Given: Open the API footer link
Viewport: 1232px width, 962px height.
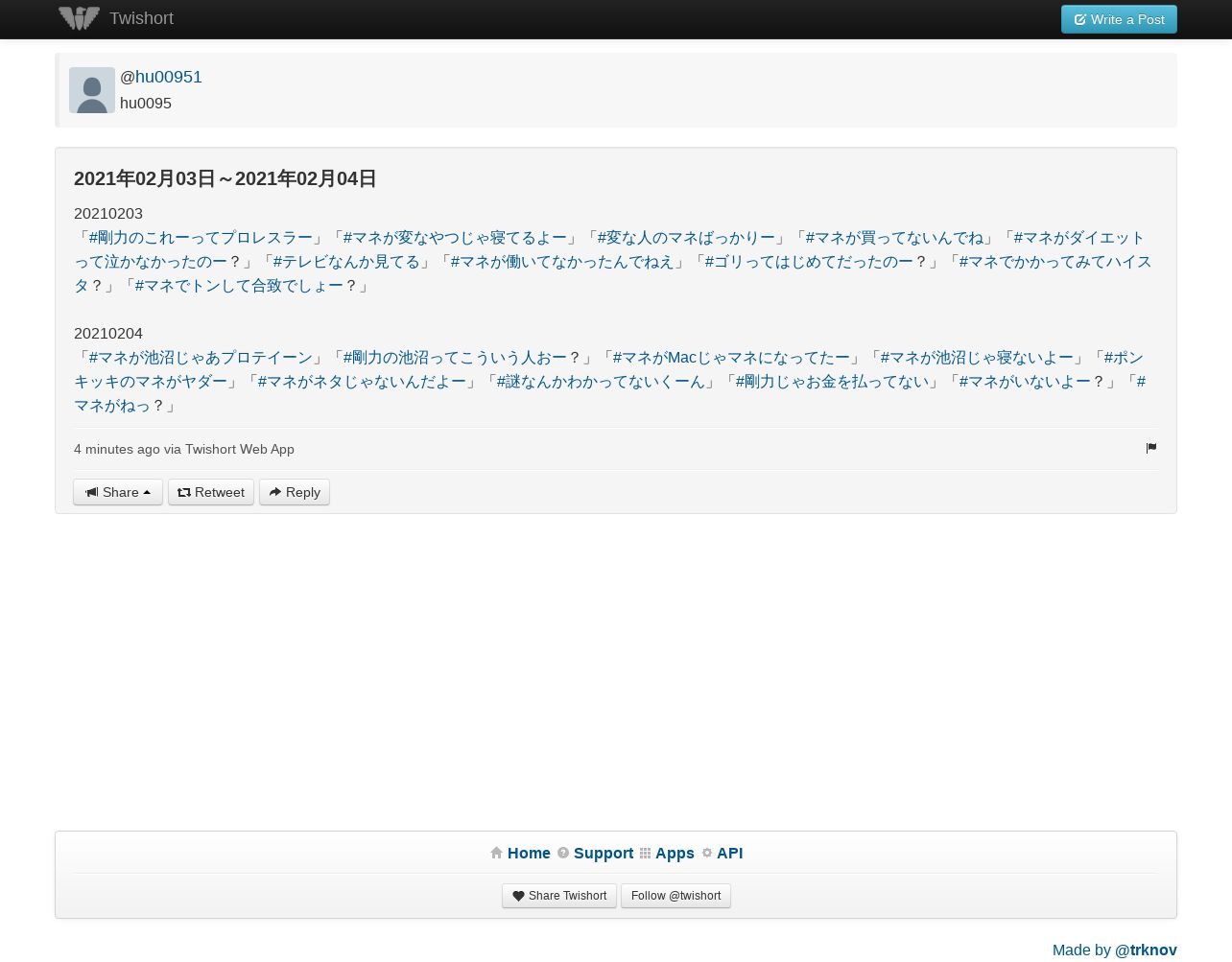Looking at the screenshot, I should tap(729, 853).
